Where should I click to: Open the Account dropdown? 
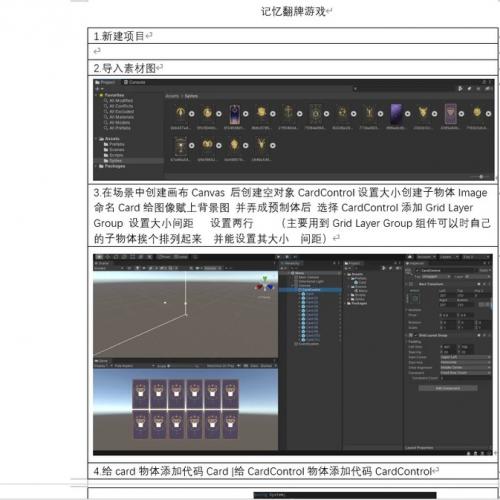tap(426, 257)
